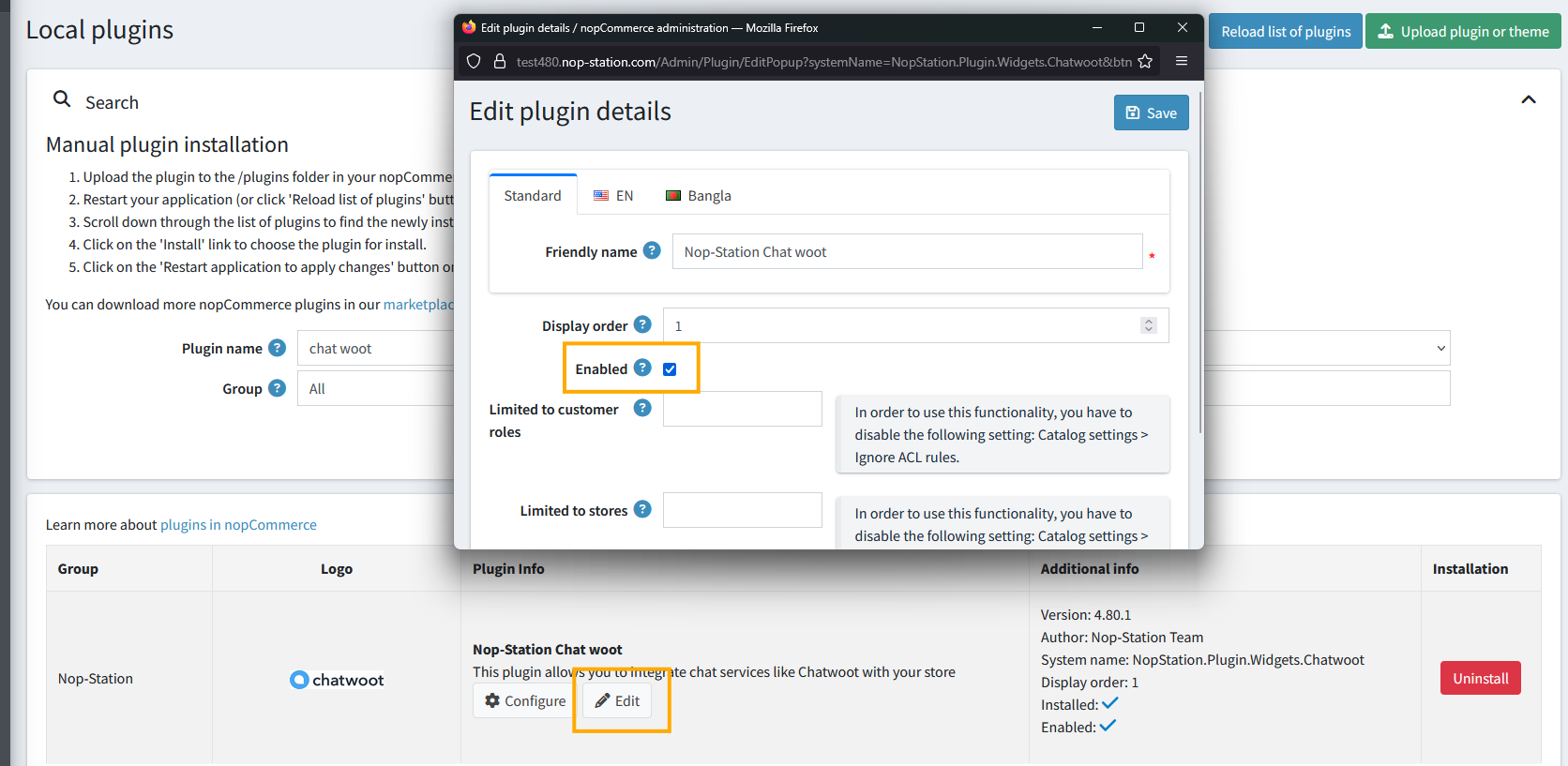
Task: Open help tooltip for Display order
Action: [x=642, y=324]
